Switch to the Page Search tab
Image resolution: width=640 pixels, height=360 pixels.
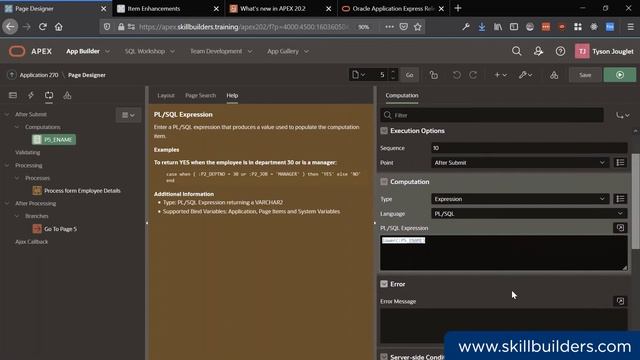click(x=200, y=95)
